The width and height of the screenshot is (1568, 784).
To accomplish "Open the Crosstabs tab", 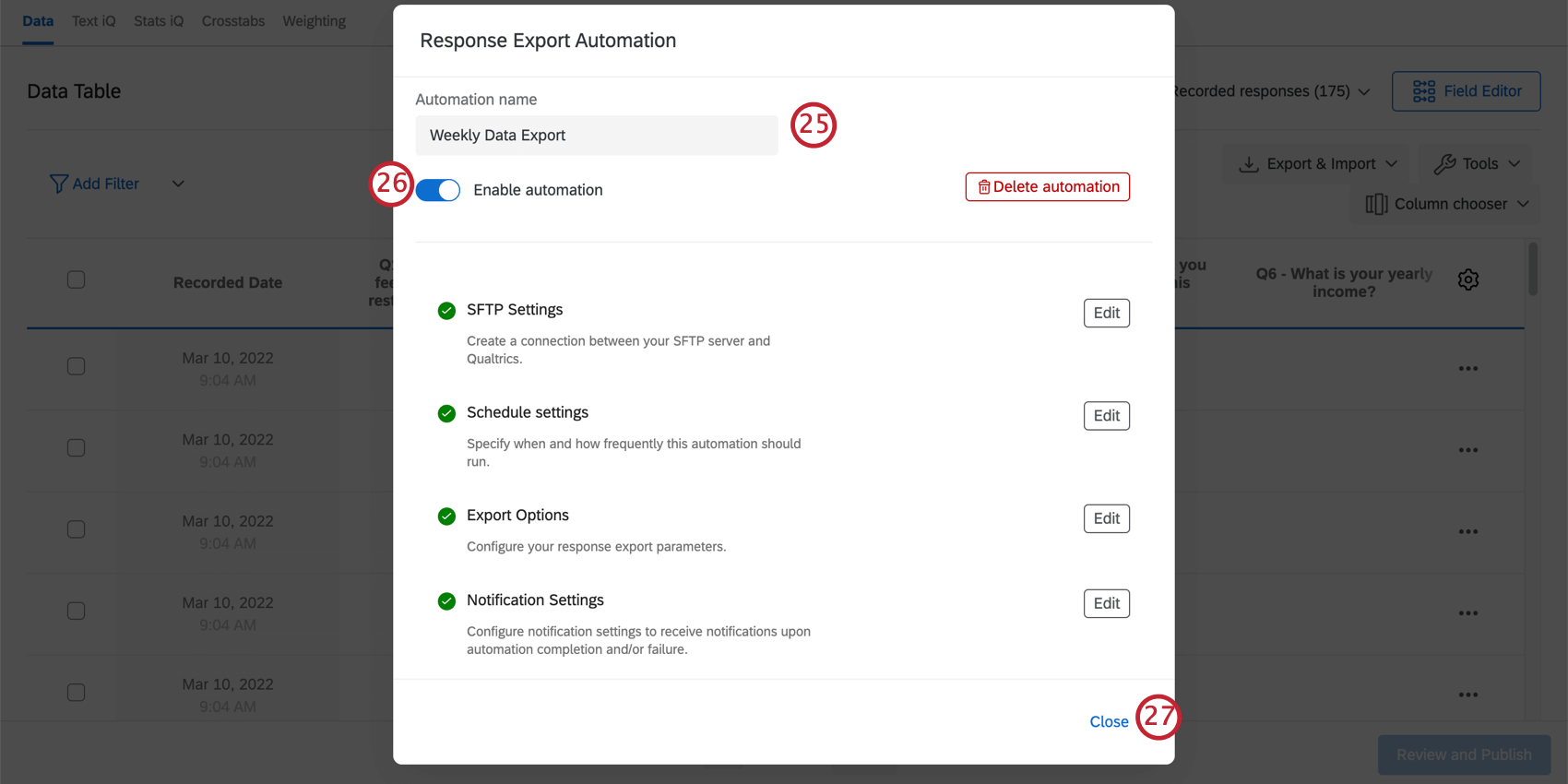I will (233, 21).
